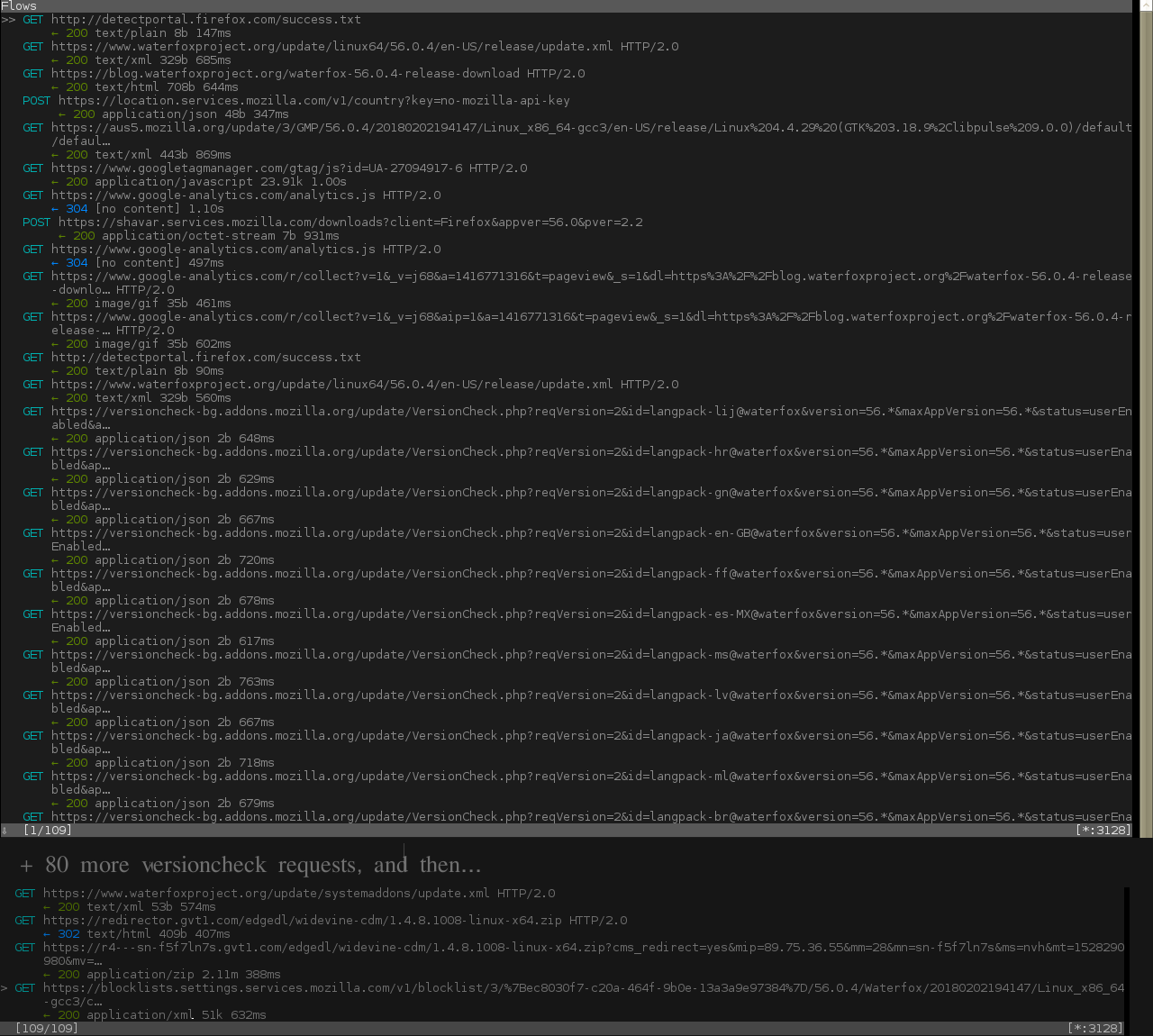
Task: Click the "304 [no content] 1.10s" response
Action: (x=138, y=208)
